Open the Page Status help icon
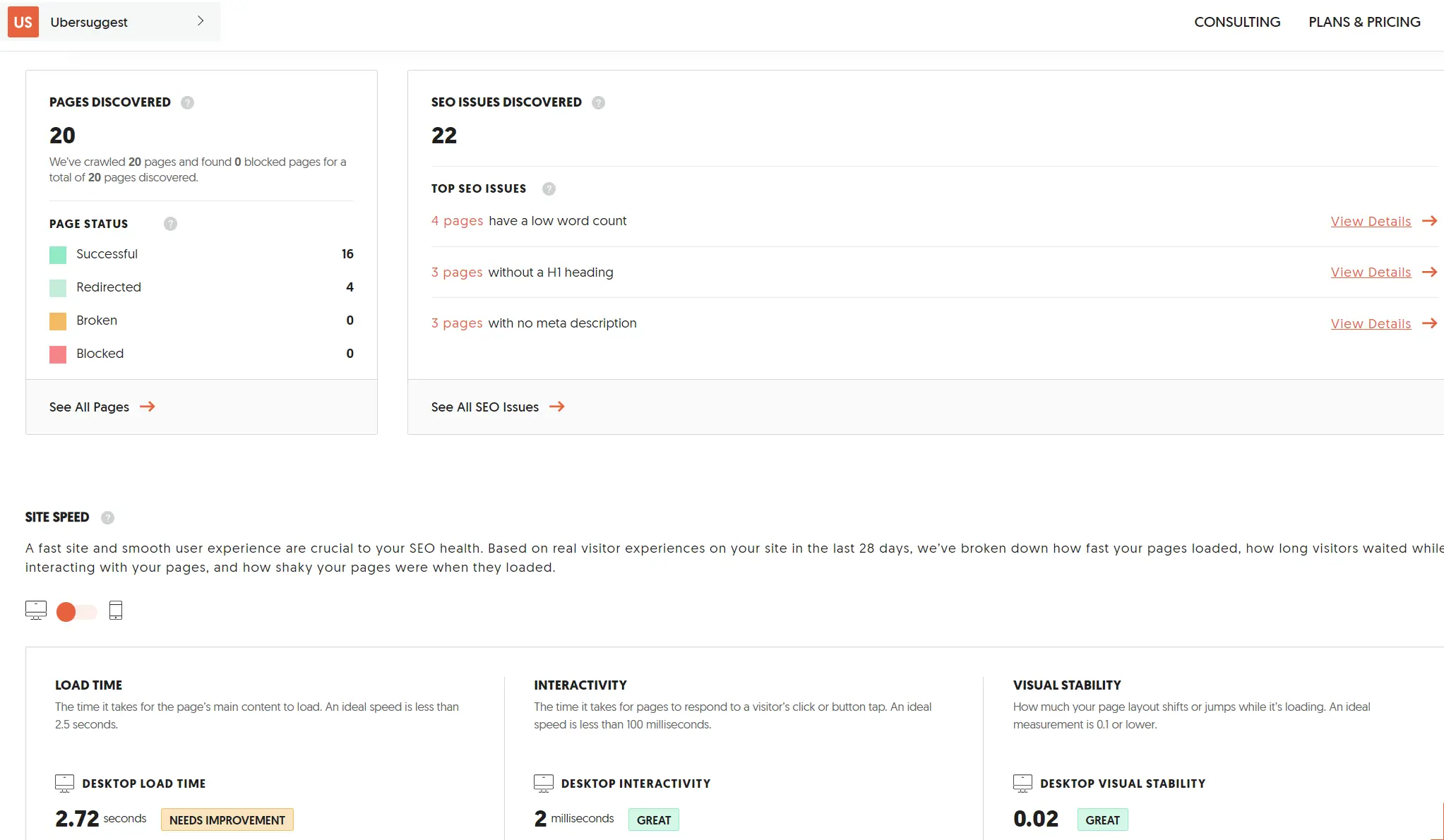1444x840 pixels. tap(169, 224)
